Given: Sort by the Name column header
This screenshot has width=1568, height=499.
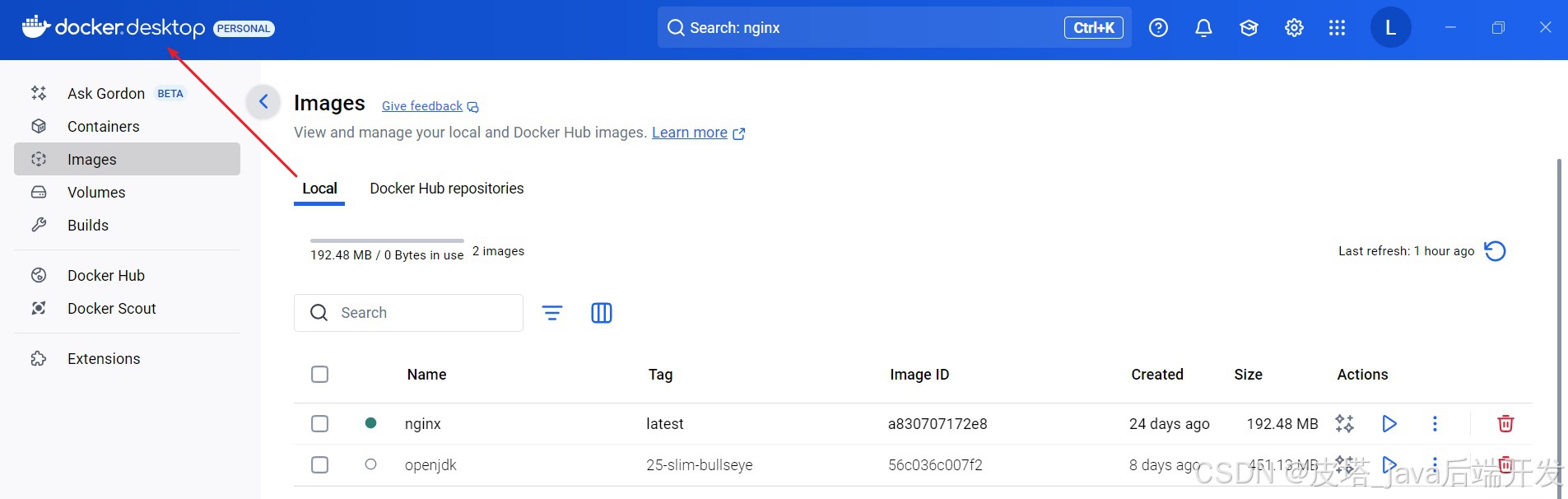Looking at the screenshot, I should (x=426, y=375).
